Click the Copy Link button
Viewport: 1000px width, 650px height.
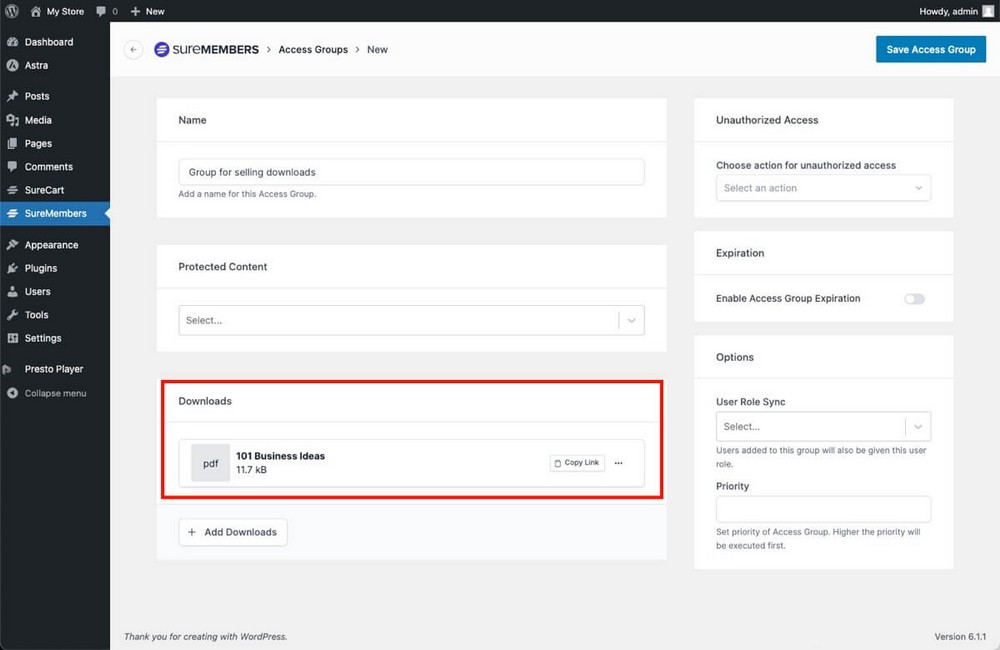[x=577, y=462]
